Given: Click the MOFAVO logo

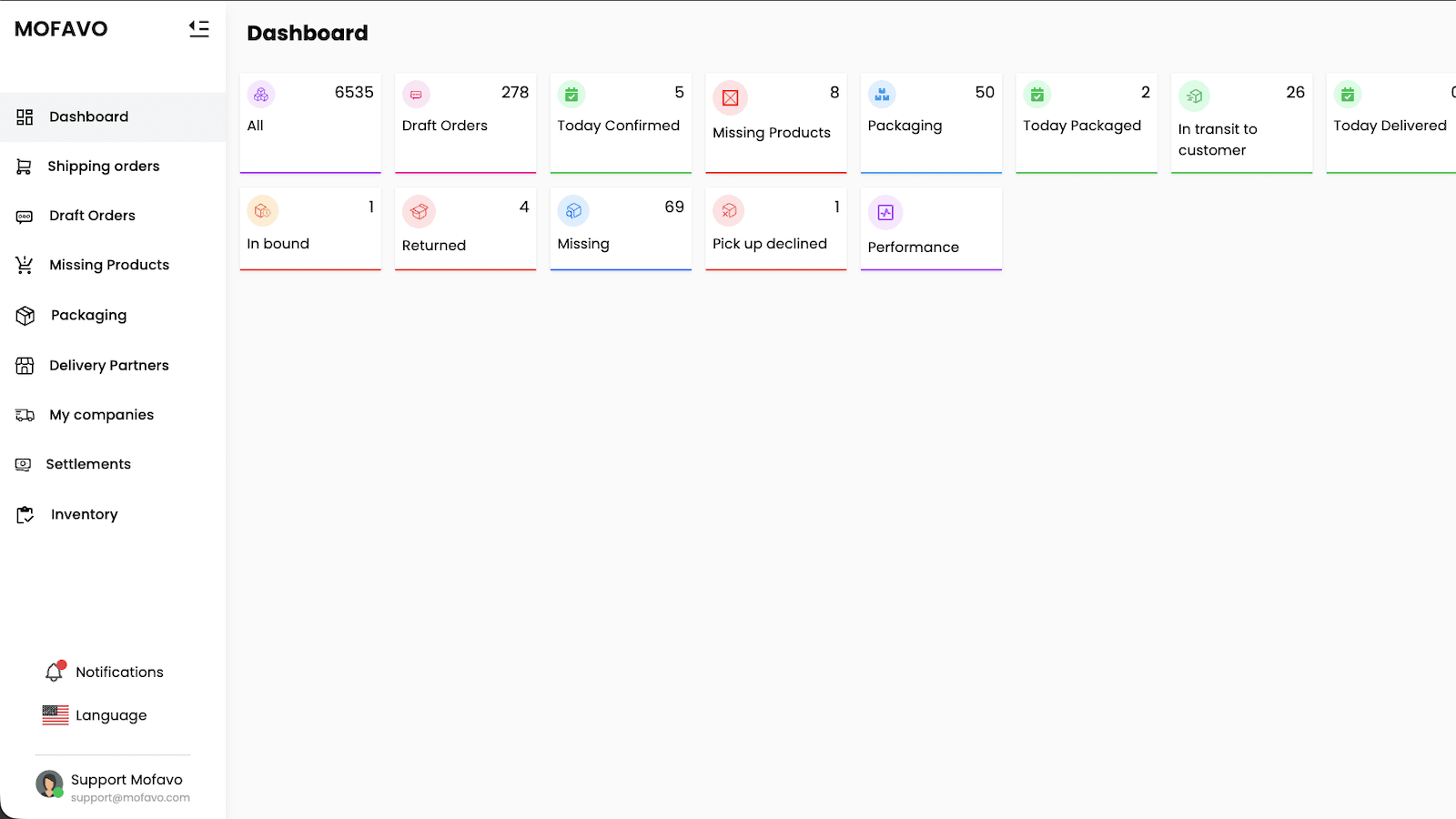Looking at the screenshot, I should point(61,29).
